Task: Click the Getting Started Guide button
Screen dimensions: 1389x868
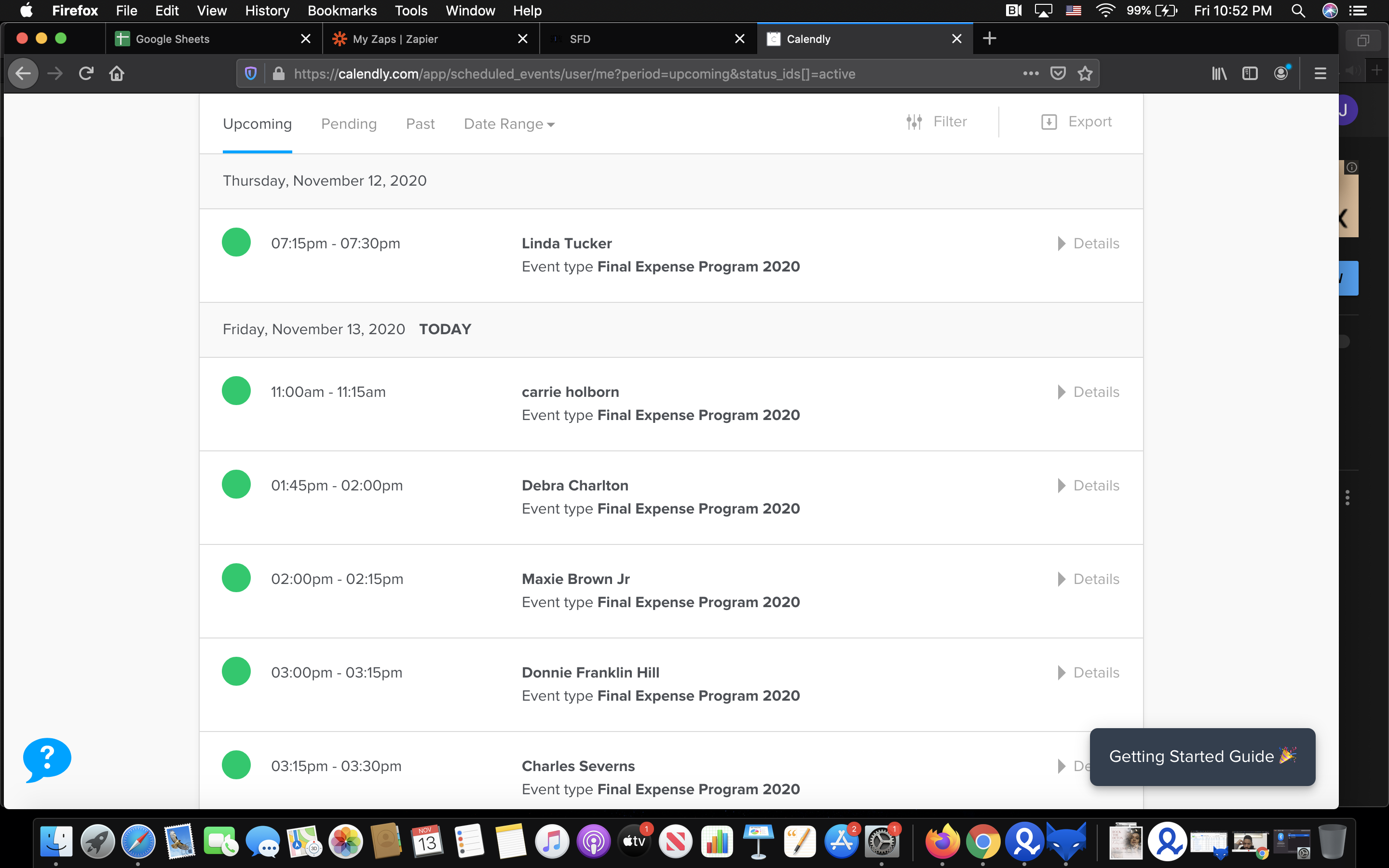Action: click(x=1202, y=757)
